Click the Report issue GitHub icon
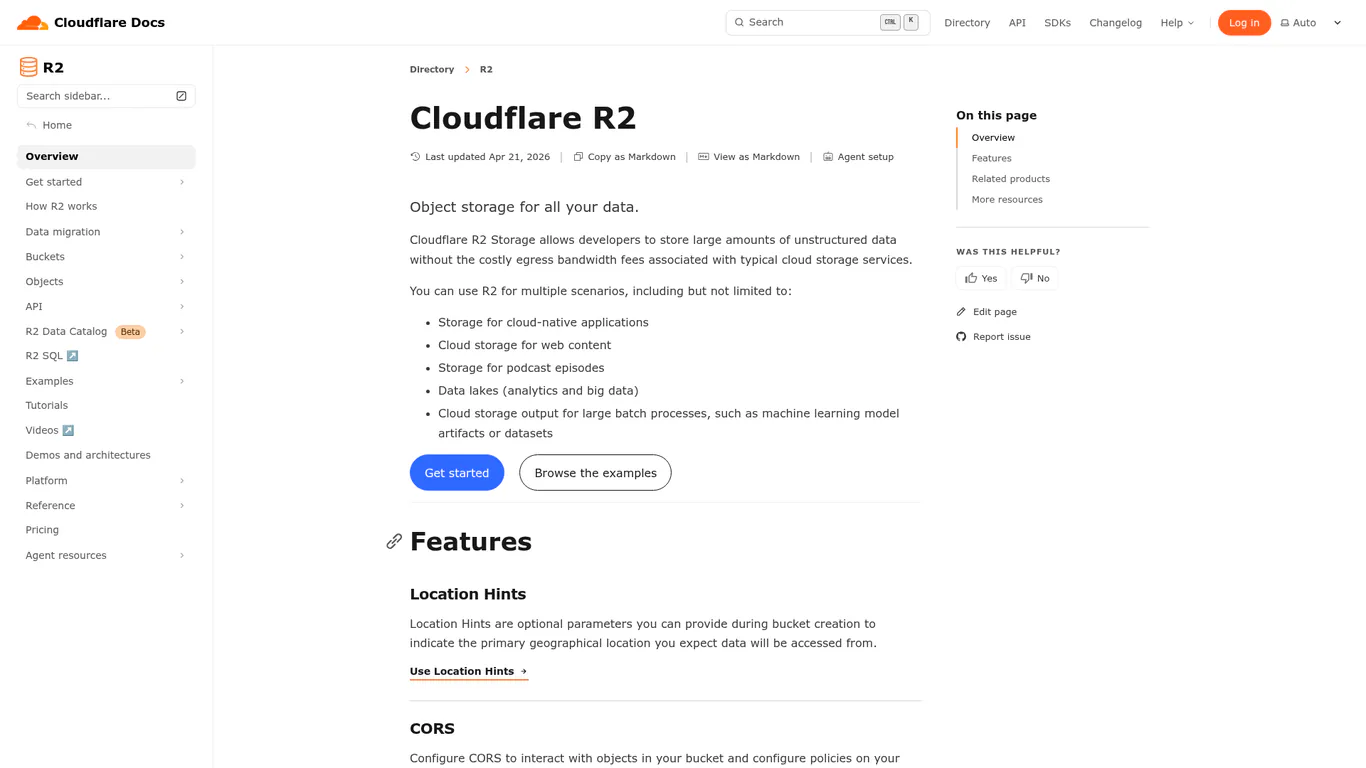Image resolution: width=1366 pixels, height=768 pixels. coord(961,337)
